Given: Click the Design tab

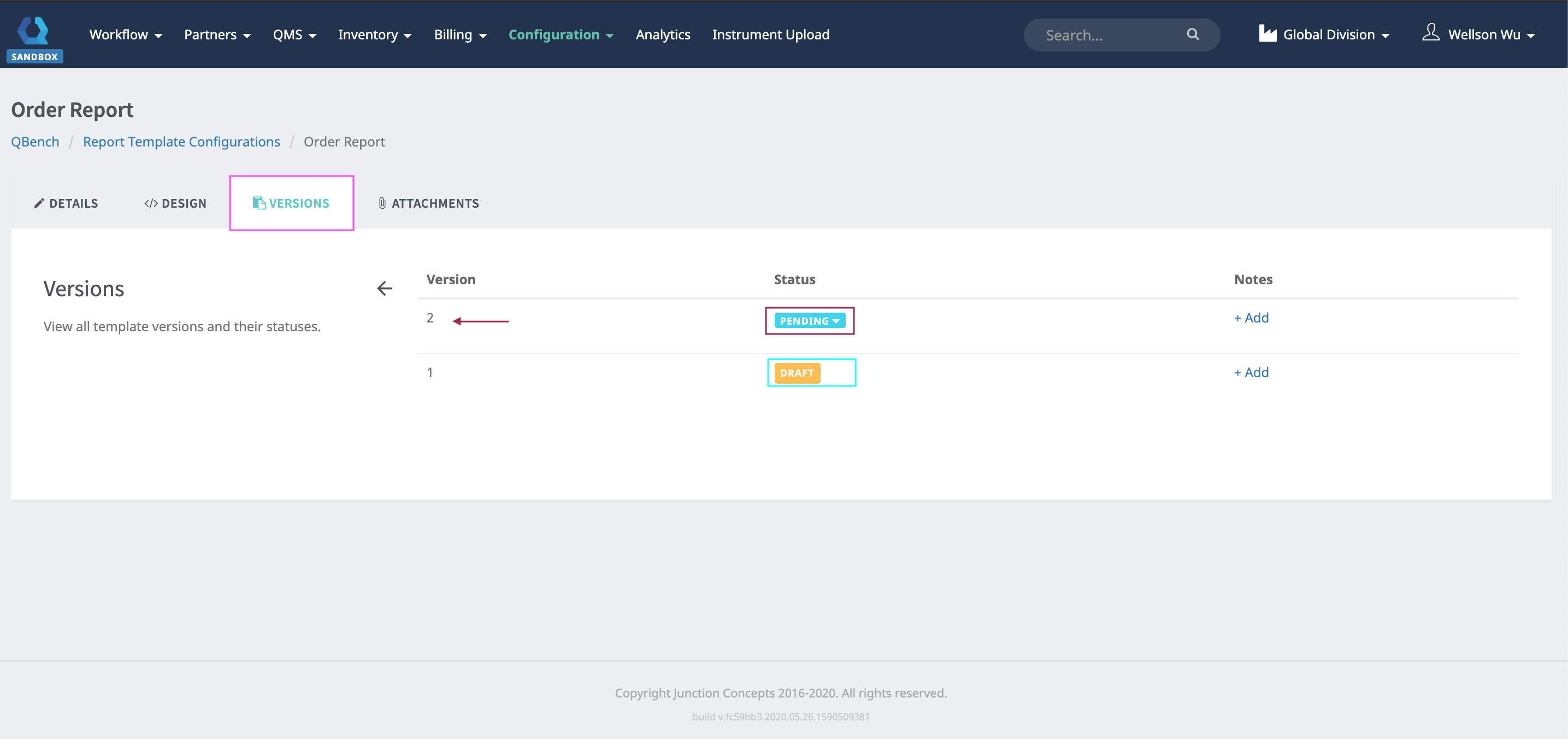Looking at the screenshot, I should pos(175,203).
